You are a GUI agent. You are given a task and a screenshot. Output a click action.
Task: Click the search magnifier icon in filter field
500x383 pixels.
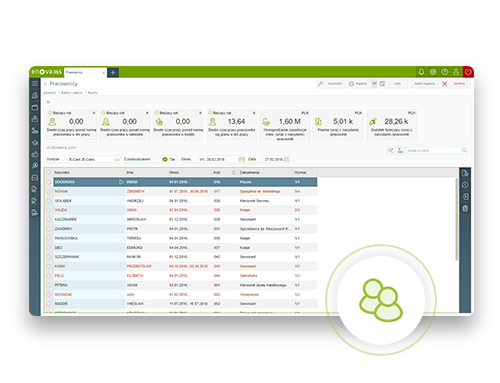click(x=464, y=150)
